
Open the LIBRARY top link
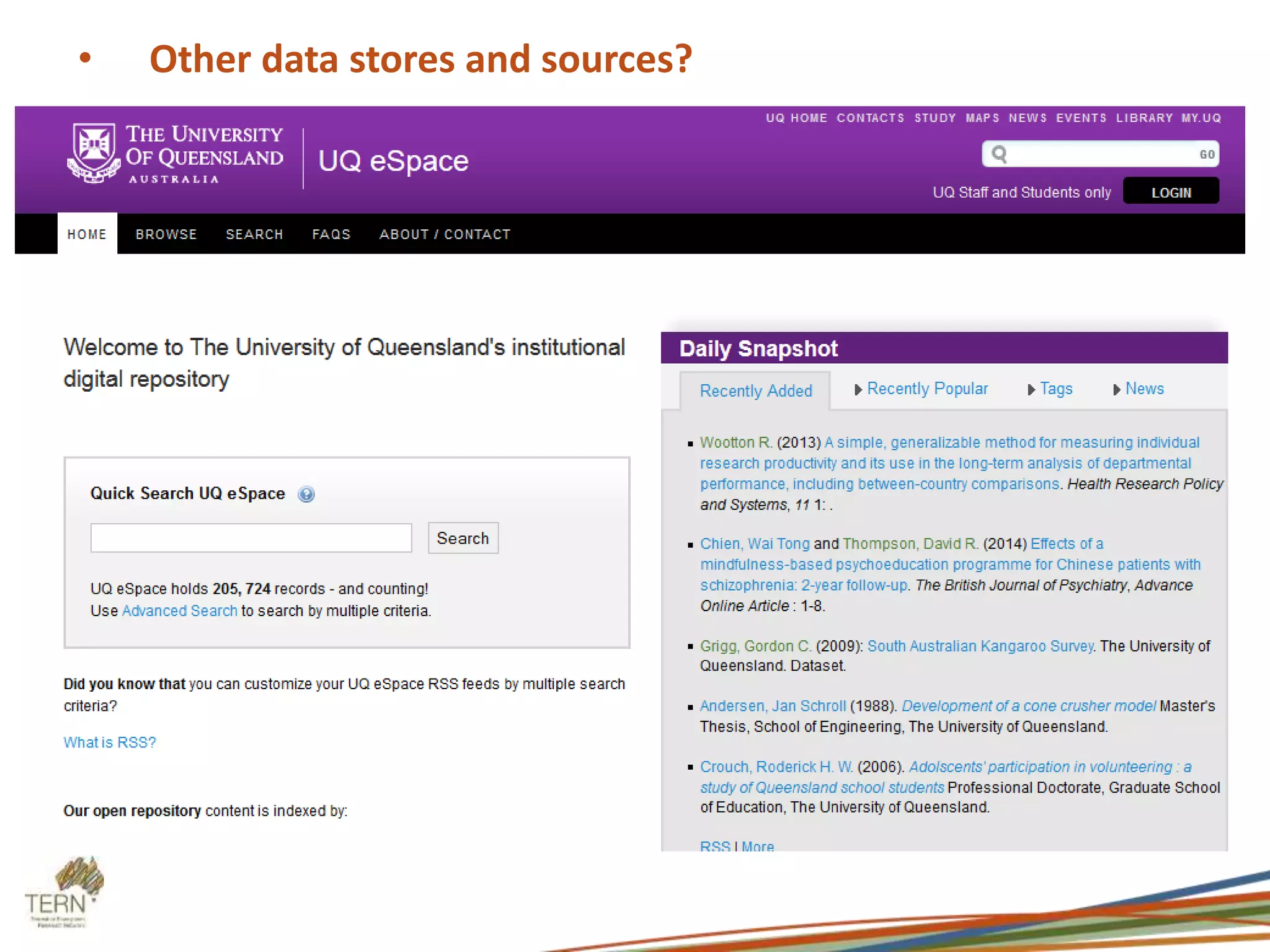click(x=1144, y=118)
